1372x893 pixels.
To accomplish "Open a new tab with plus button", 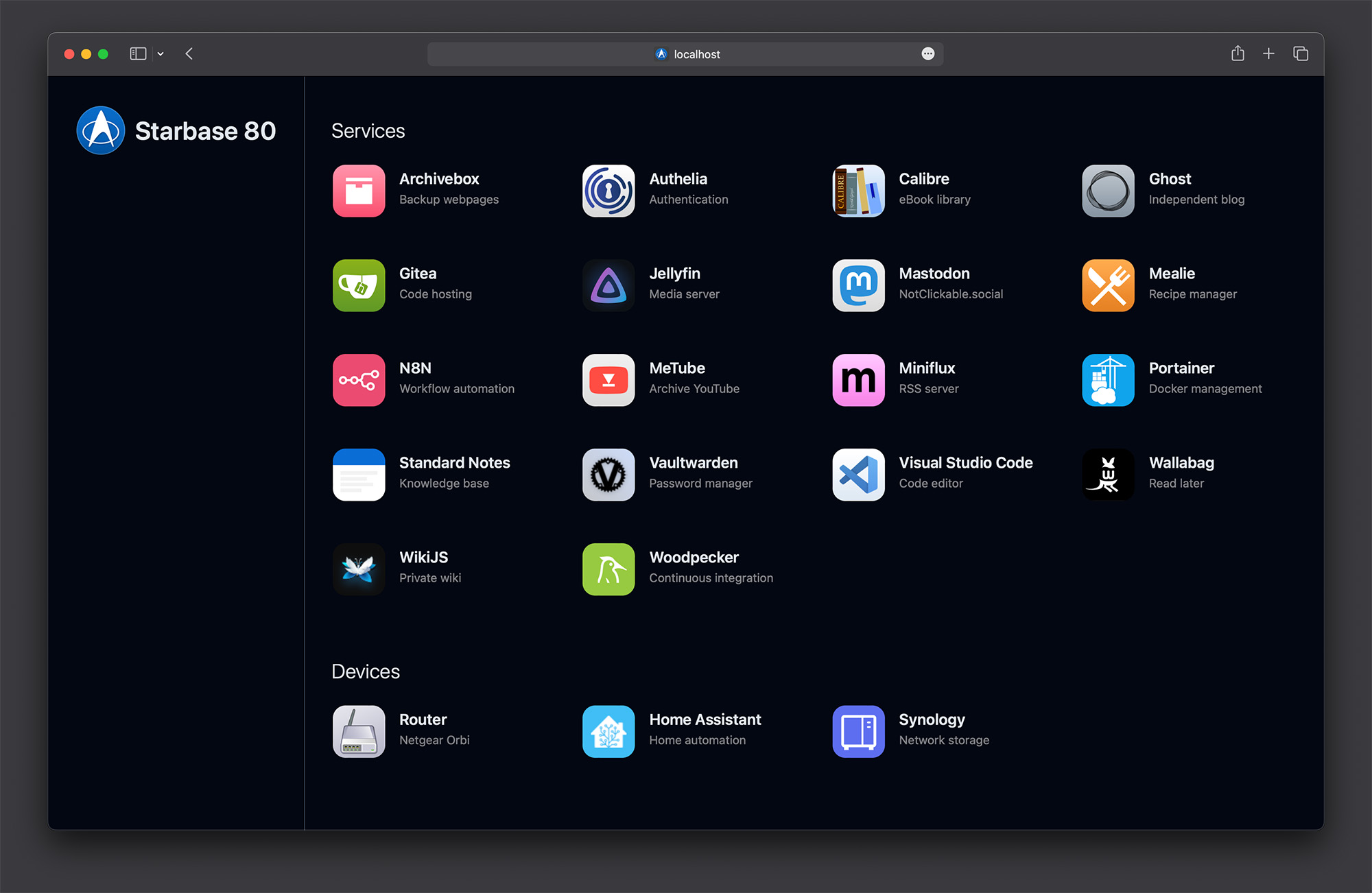I will [x=1268, y=53].
